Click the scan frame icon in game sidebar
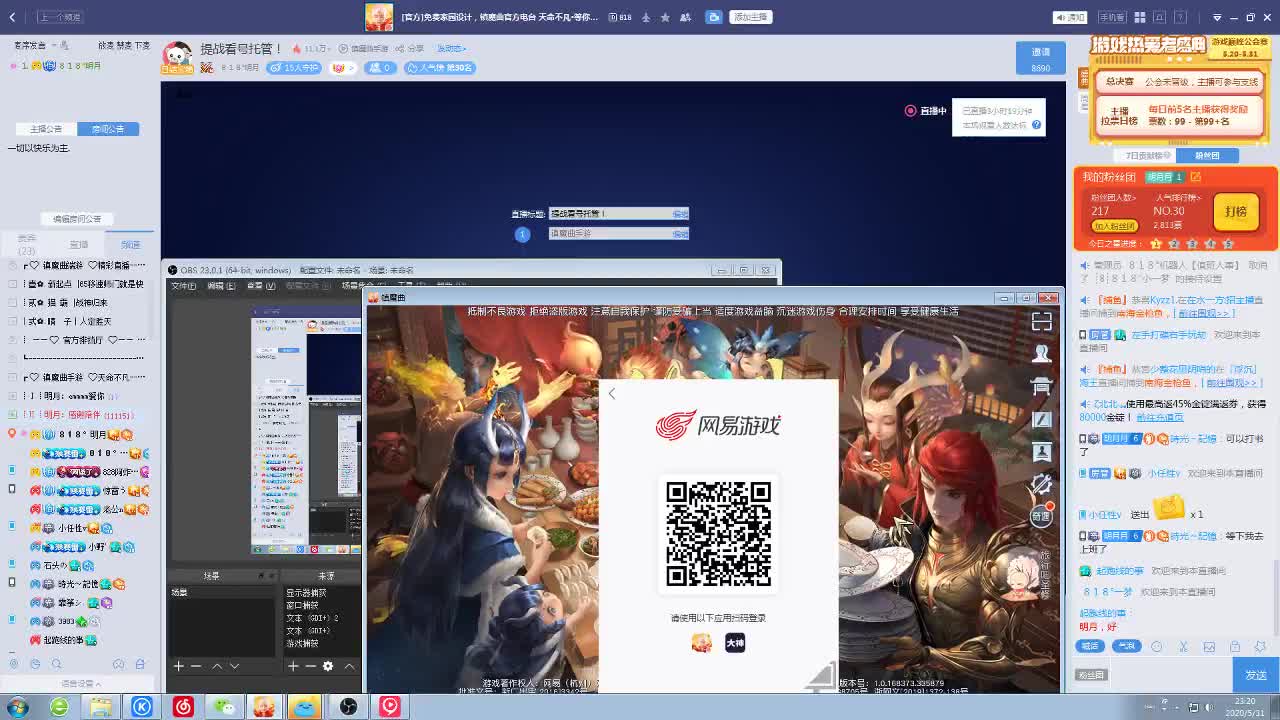 coord(1042,321)
